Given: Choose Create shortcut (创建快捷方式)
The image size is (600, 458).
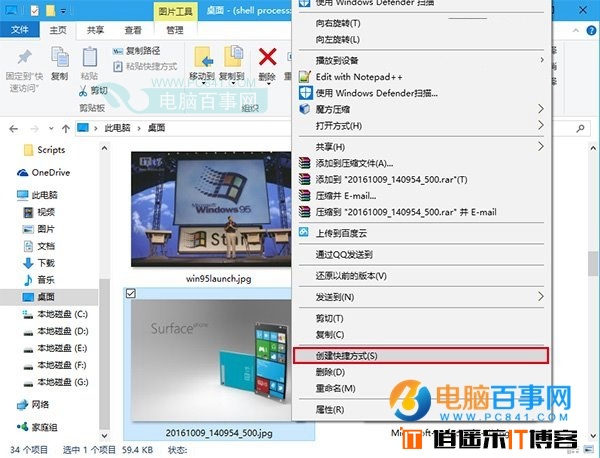Looking at the screenshot, I should coord(421,356).
